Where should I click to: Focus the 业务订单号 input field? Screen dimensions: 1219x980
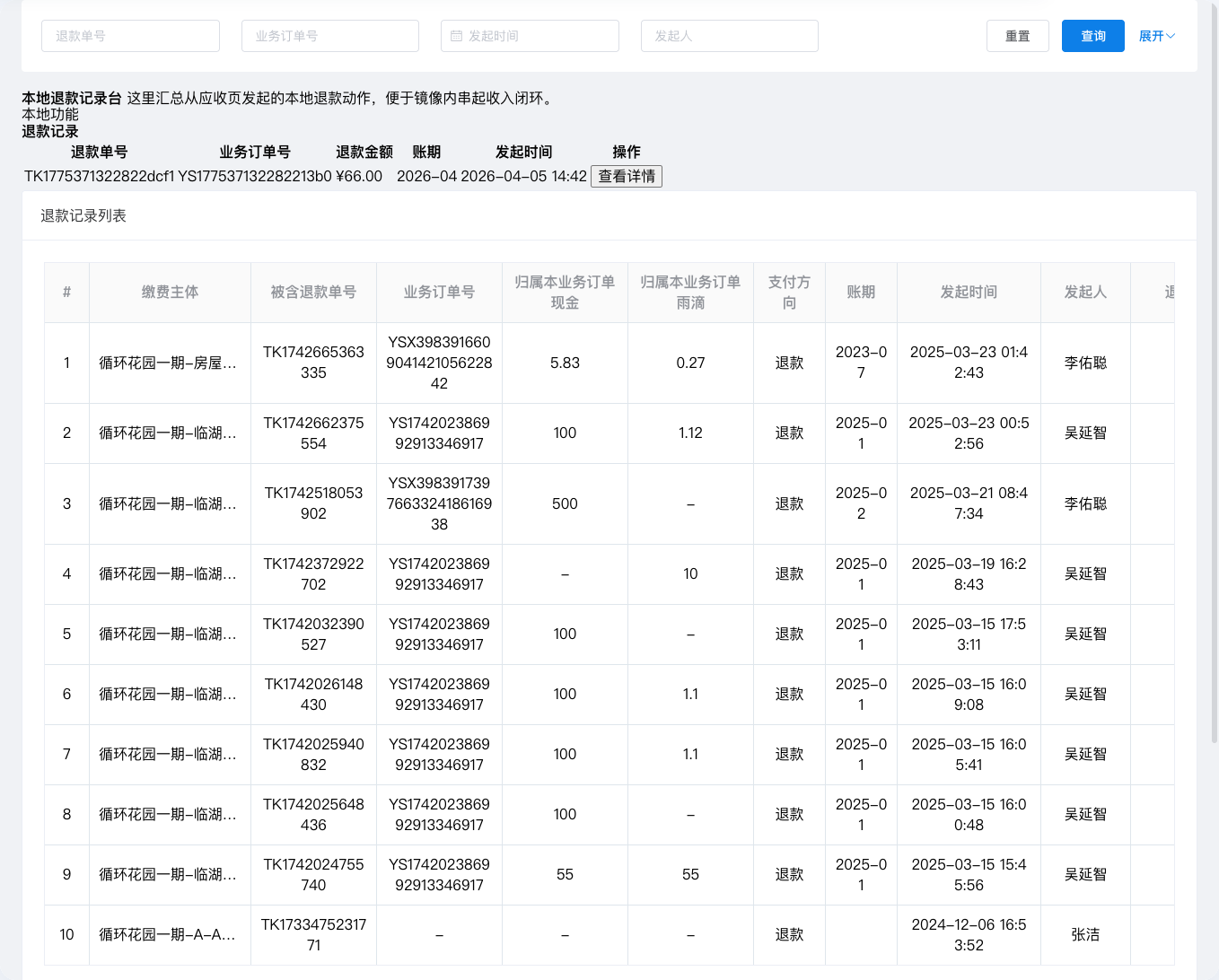coord(329,36)
